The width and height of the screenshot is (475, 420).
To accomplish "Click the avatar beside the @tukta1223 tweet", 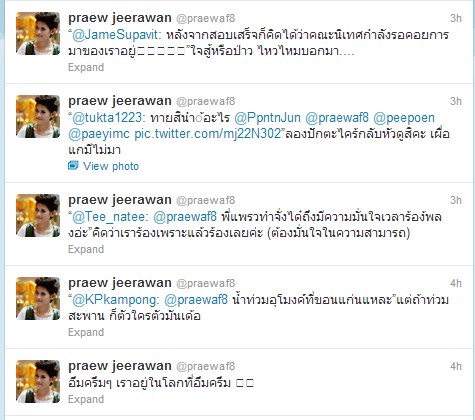I will pyautogui.click(x=38, y=117).
